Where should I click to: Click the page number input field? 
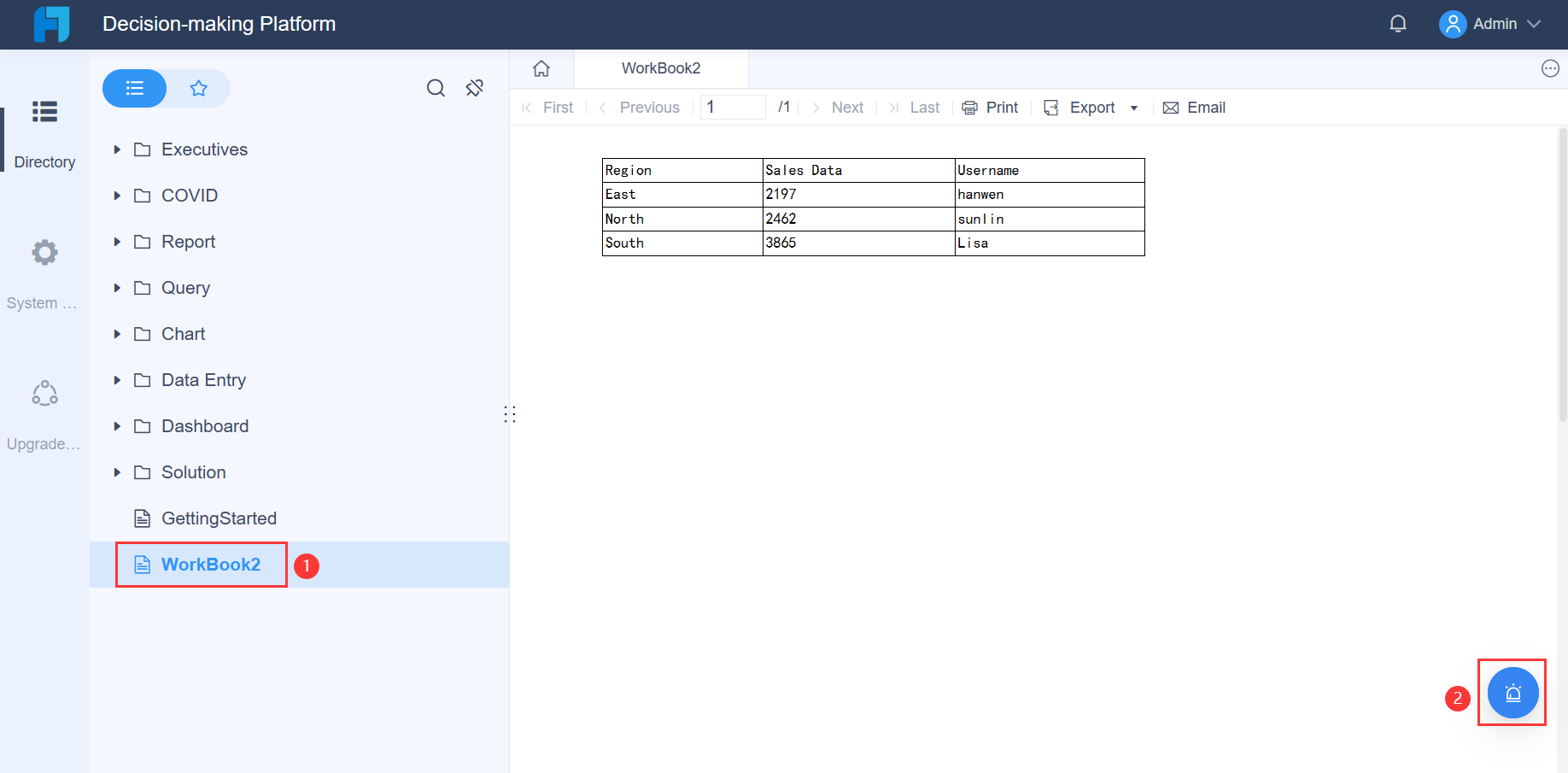[x=732, y=106]
